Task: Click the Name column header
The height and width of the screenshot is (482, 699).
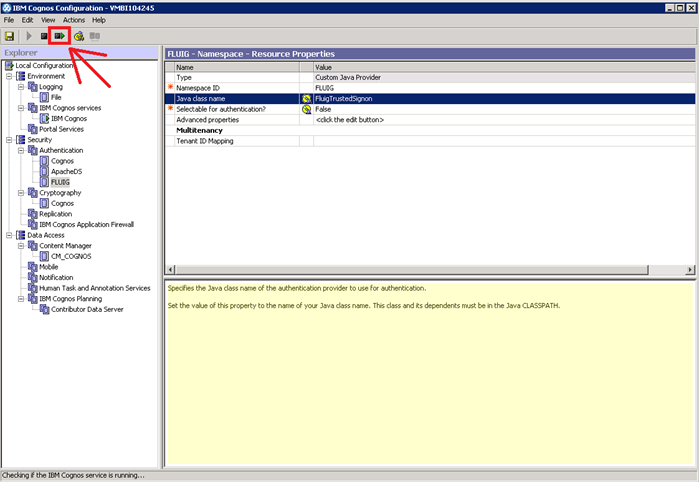Action: pos(237,67)
